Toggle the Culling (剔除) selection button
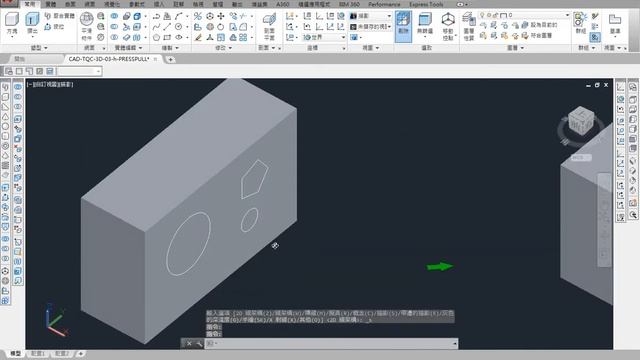This screenshot has height=360, width=640. pos(403,26)
